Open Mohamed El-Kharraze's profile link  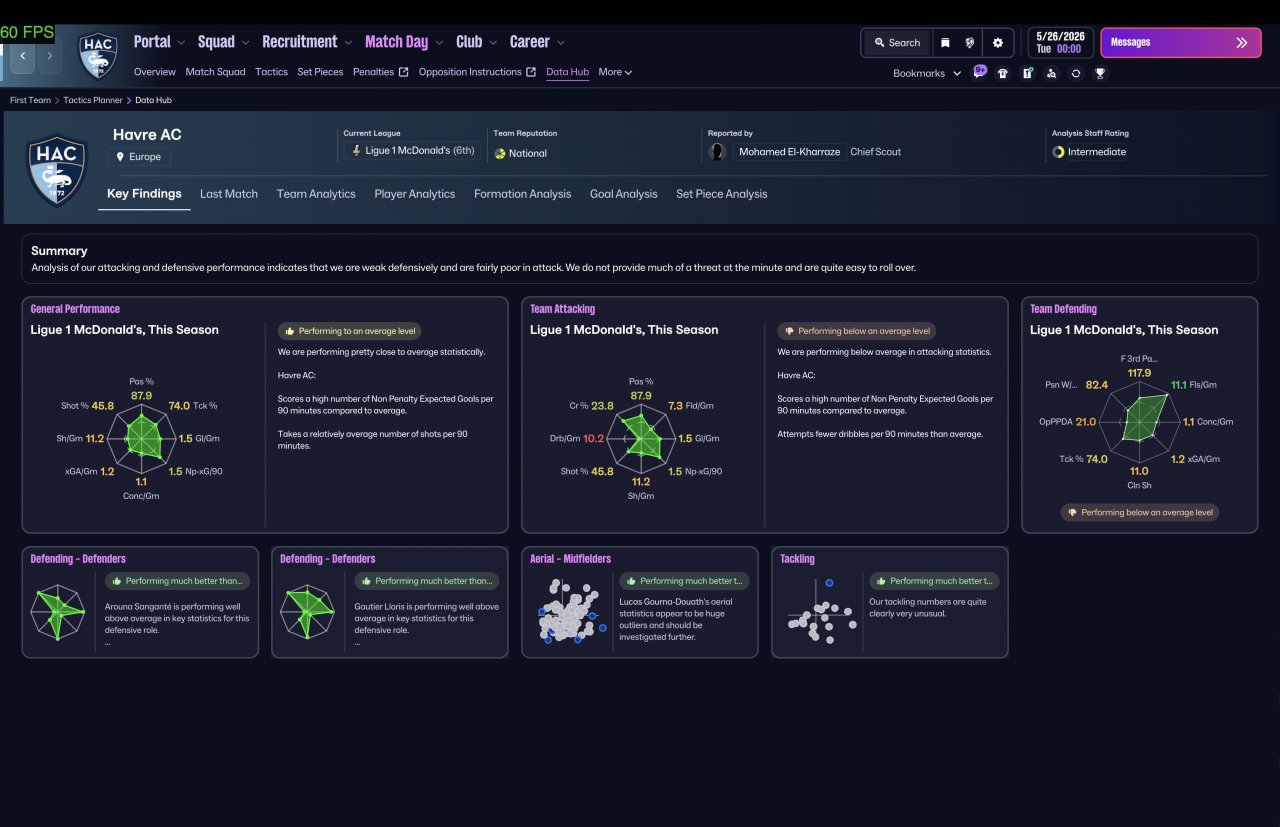coord(789,152)
